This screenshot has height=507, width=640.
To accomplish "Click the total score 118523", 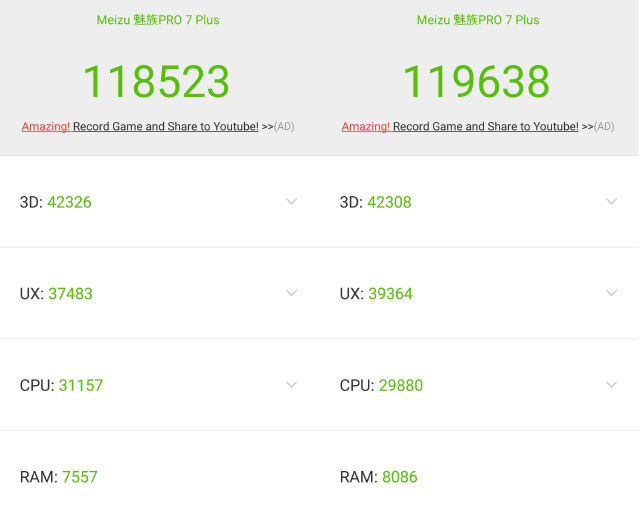I will pyautogui.click(x=156, y=82).
